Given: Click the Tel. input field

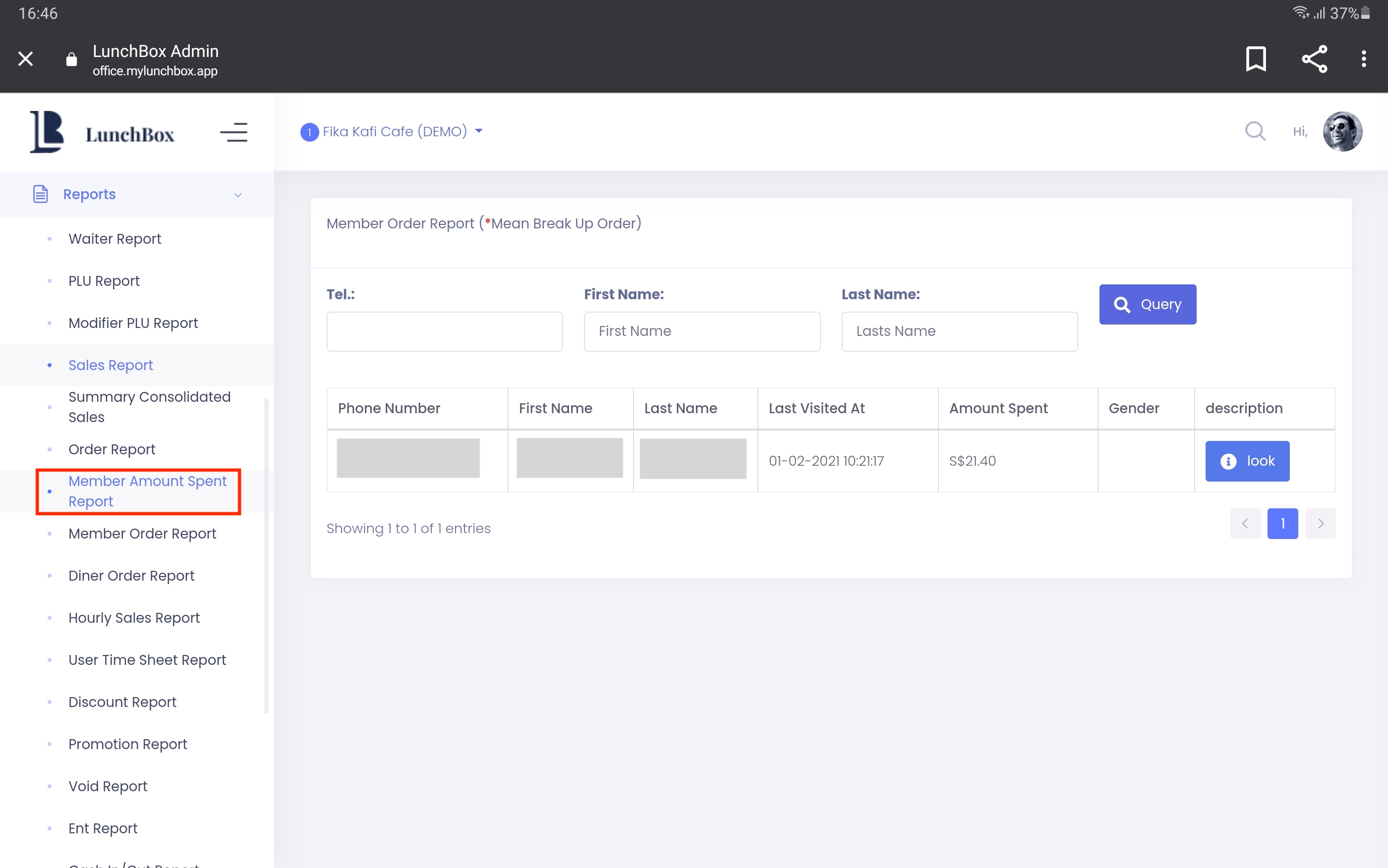Looking at the screenshot, I should [445, 332].
